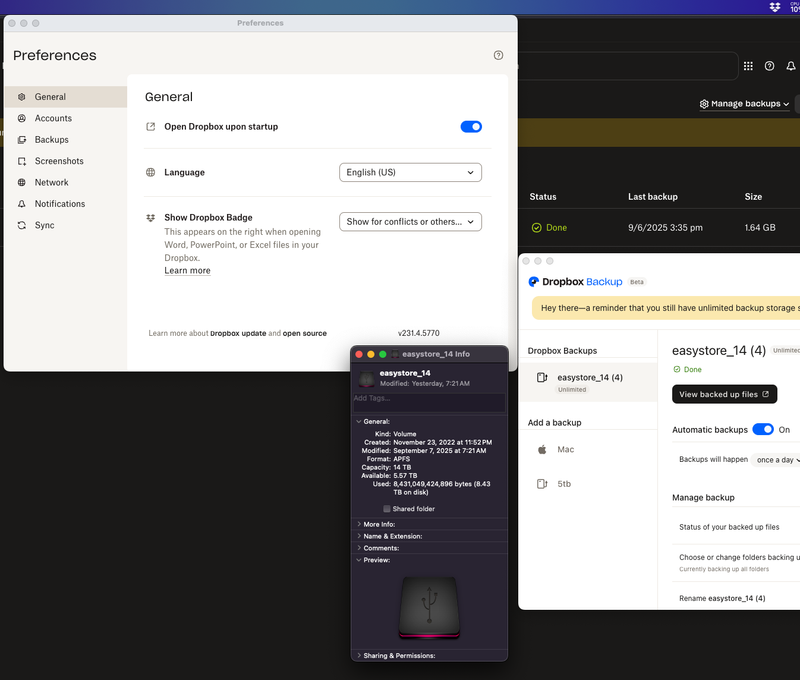Click the help question mark icon in Preferences

coord(498,56)
